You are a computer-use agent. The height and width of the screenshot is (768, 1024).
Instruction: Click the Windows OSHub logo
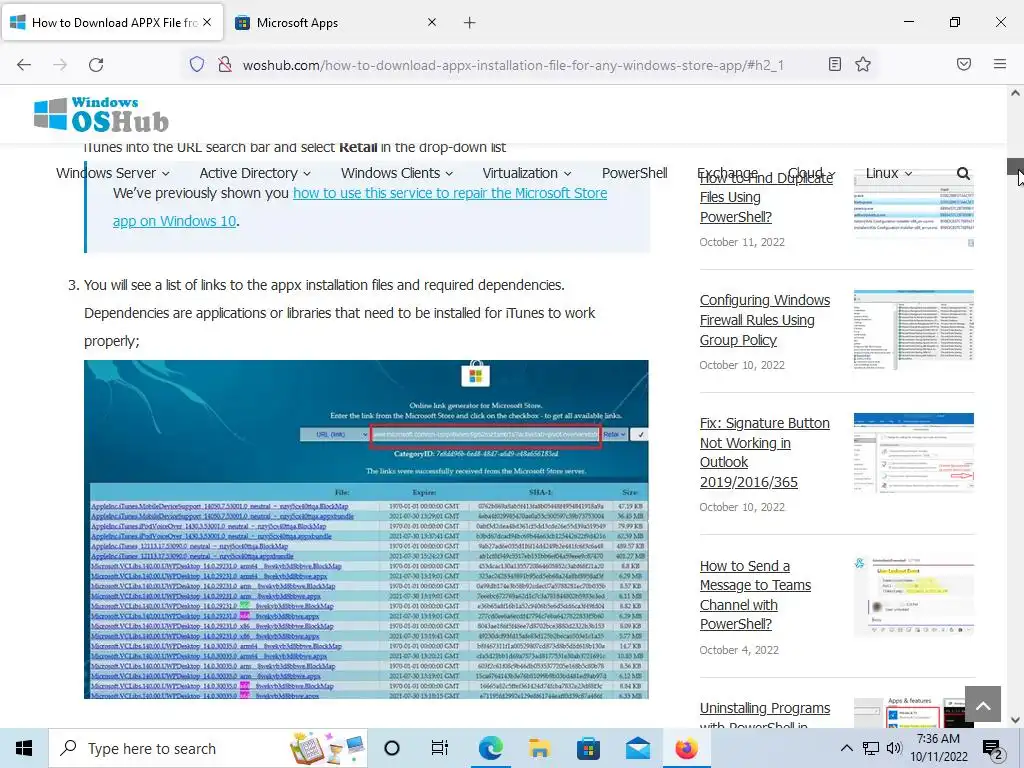pos(101,114)
